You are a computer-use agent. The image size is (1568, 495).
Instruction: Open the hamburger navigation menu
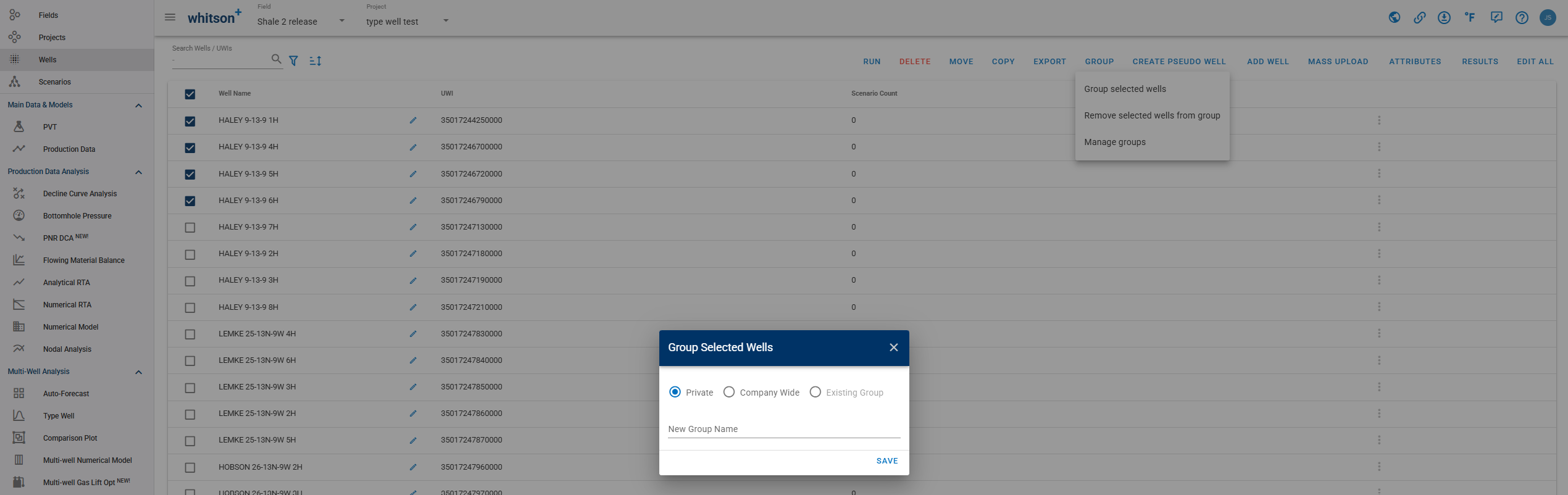(x=170, y=17)
